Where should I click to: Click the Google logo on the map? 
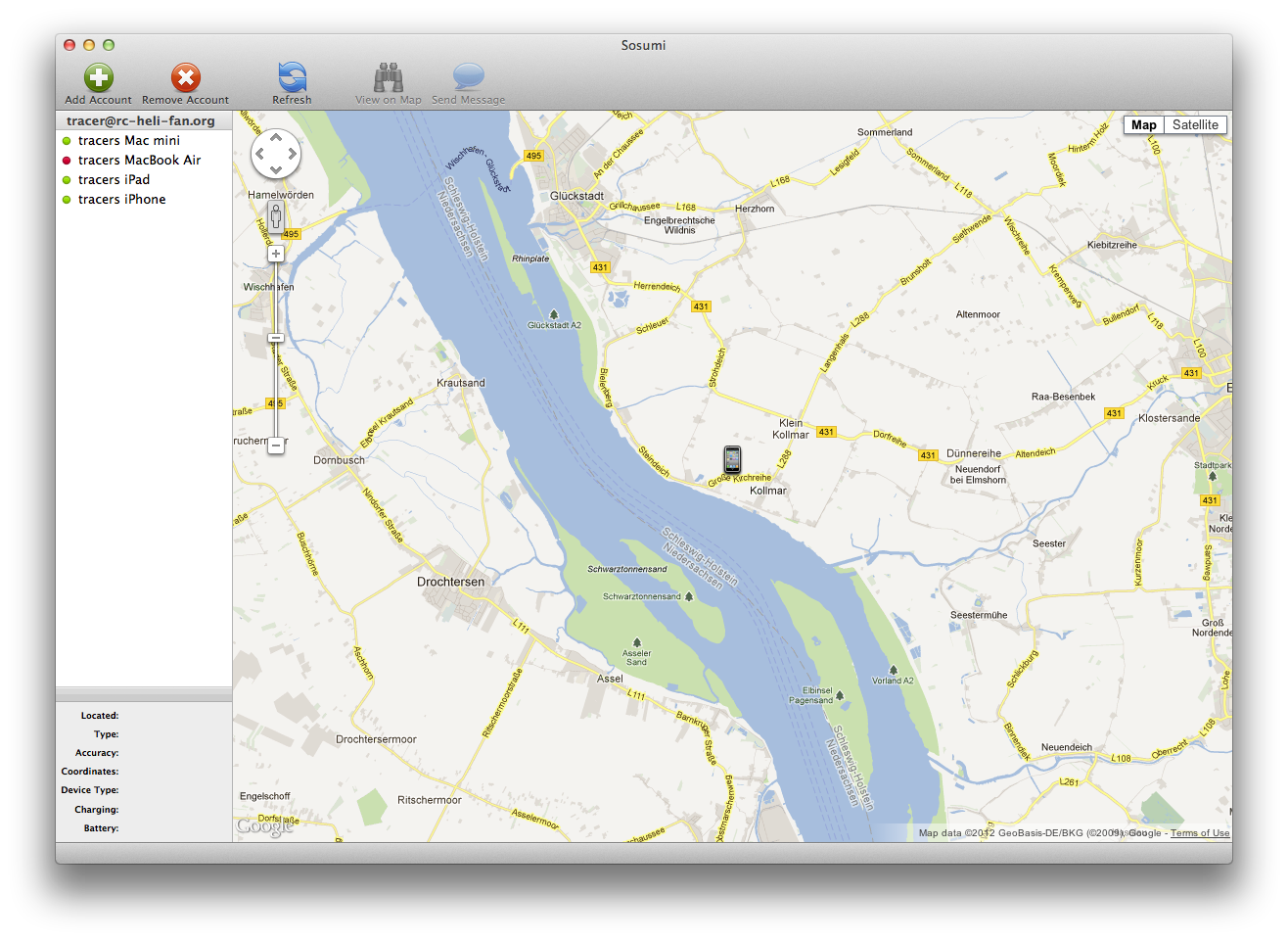point(265,826)
